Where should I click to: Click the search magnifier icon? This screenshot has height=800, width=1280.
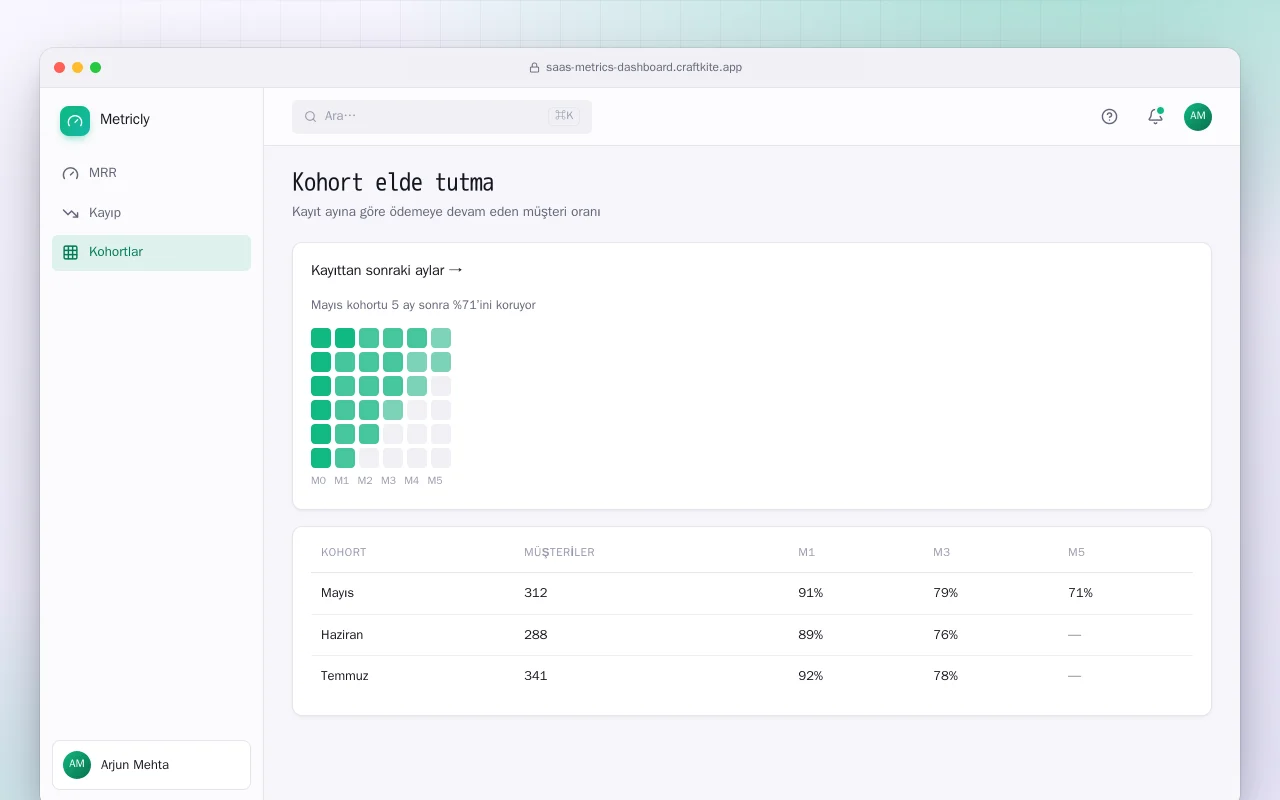point(311,116)
